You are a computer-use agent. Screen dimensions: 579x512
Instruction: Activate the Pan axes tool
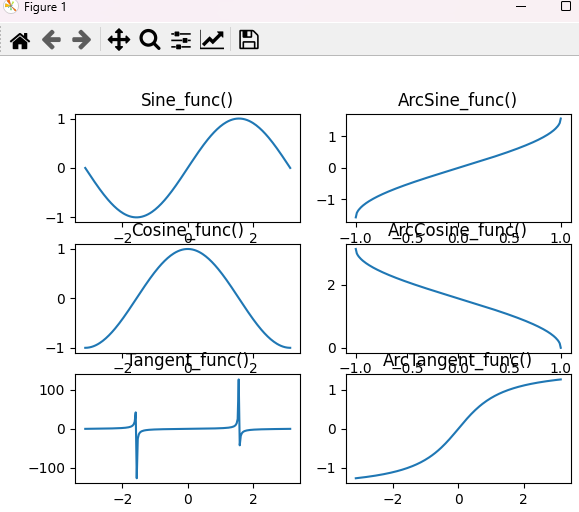pos(119,39)
